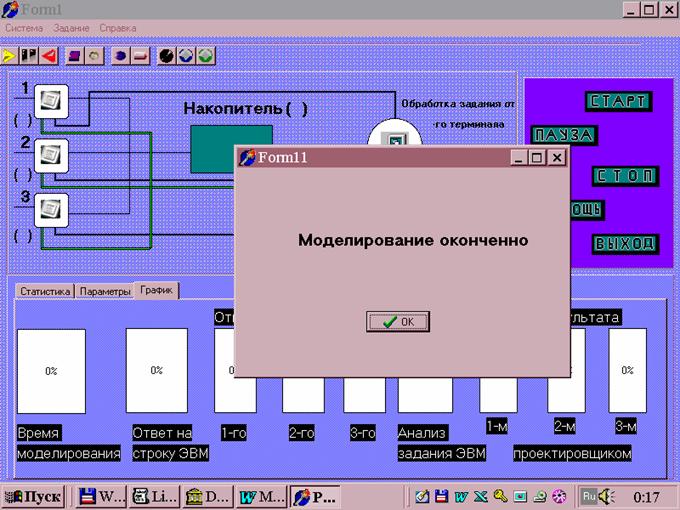Select terminal 1 icon in diagram
Screen dimensions: 680x510
(x=51, y=100)
